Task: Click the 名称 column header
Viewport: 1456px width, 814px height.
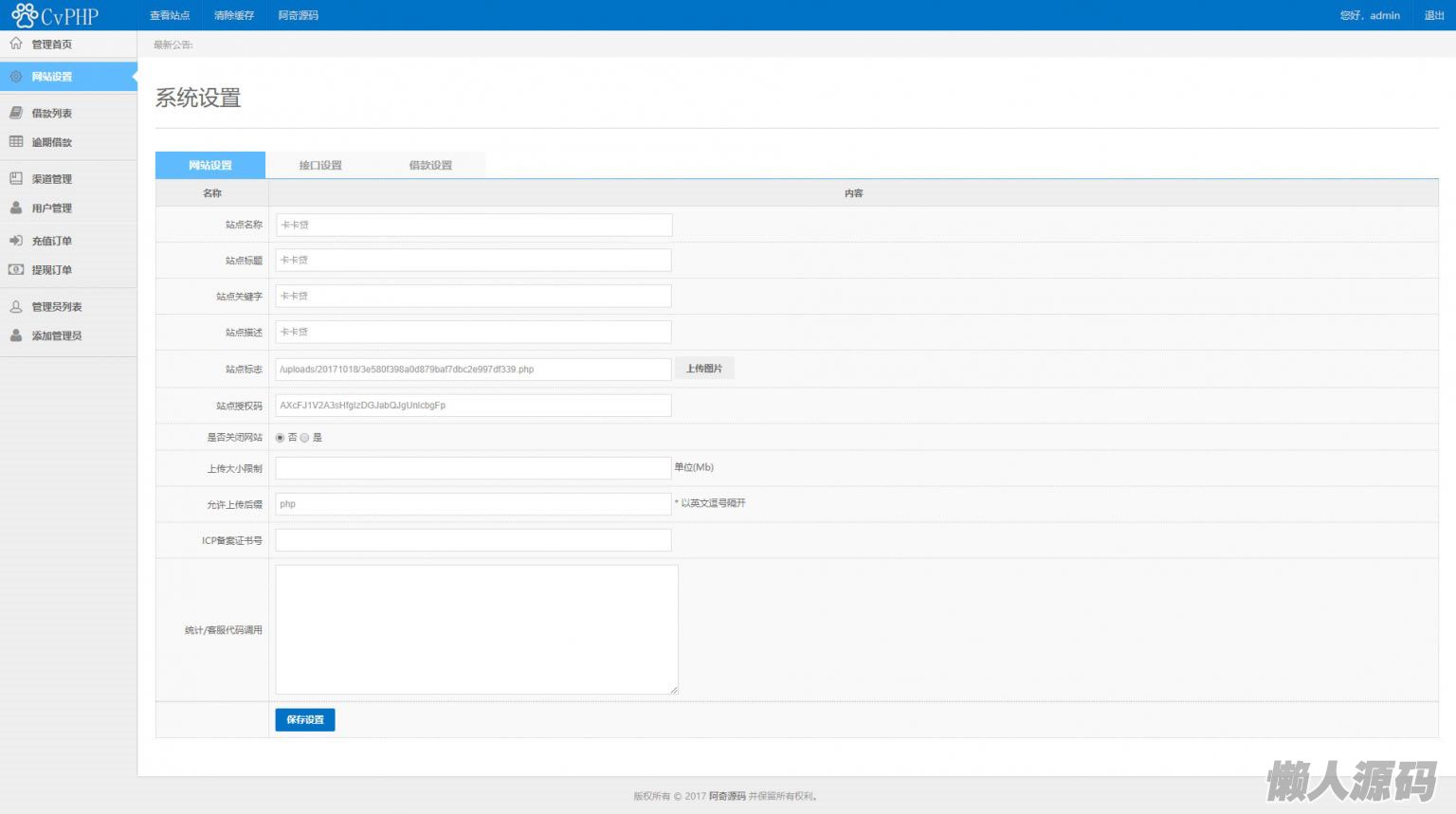Action: pos(212,193)
